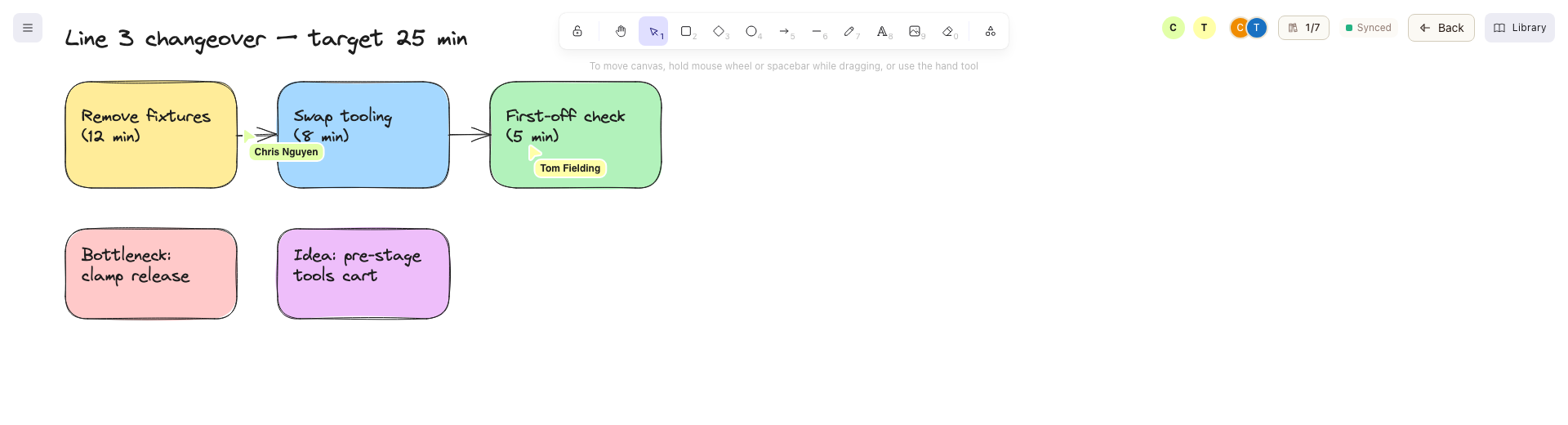1568x425 pixels.
Task: Select the Insert image tool
Action: (x=915, y=31)
